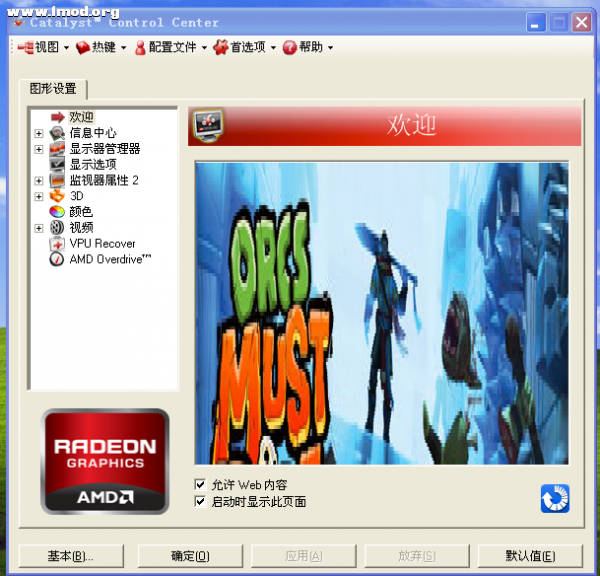Select 视频 text in tree
The image size is (600, 576).
coord(81,227)
